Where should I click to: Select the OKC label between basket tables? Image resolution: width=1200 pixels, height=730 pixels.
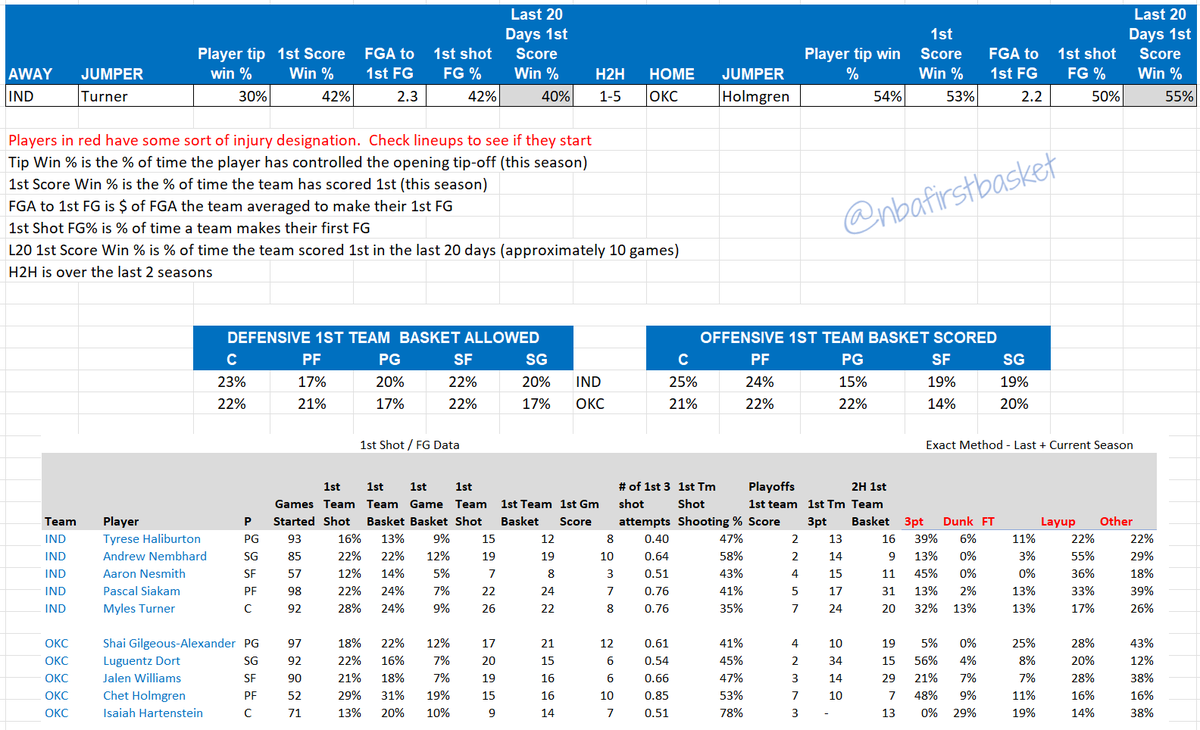[x=590, y=404]
